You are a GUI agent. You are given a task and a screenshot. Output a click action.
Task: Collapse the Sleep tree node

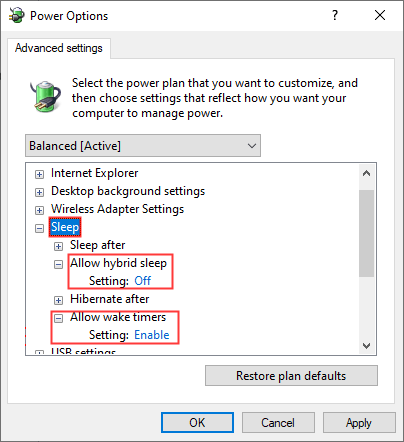pos(39,228)
